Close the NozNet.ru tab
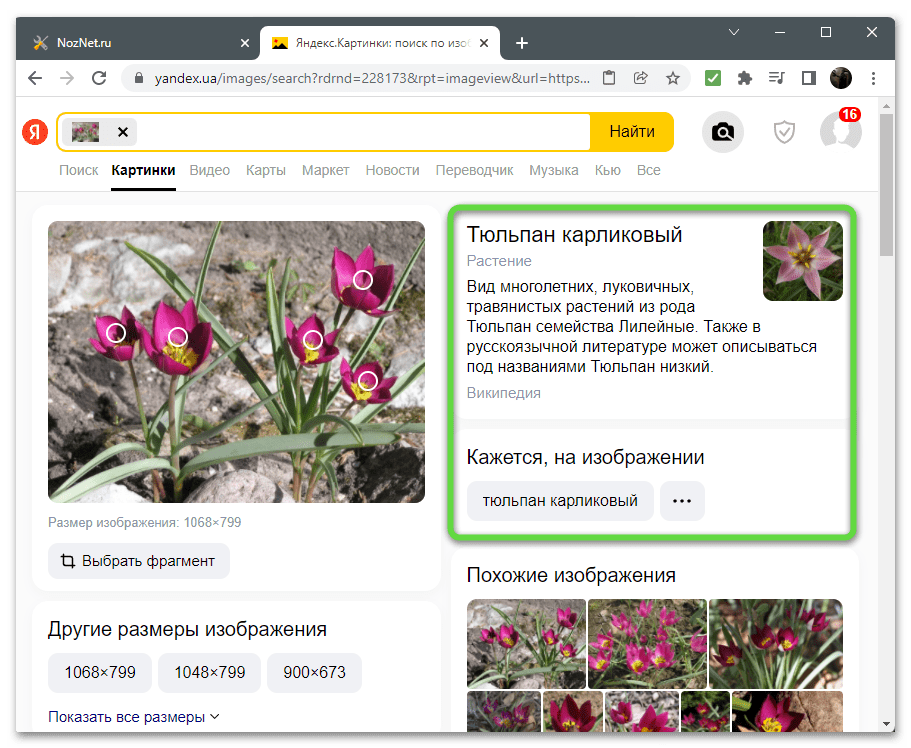This screenshot has width=911, height=748. (x=245, y=43)
